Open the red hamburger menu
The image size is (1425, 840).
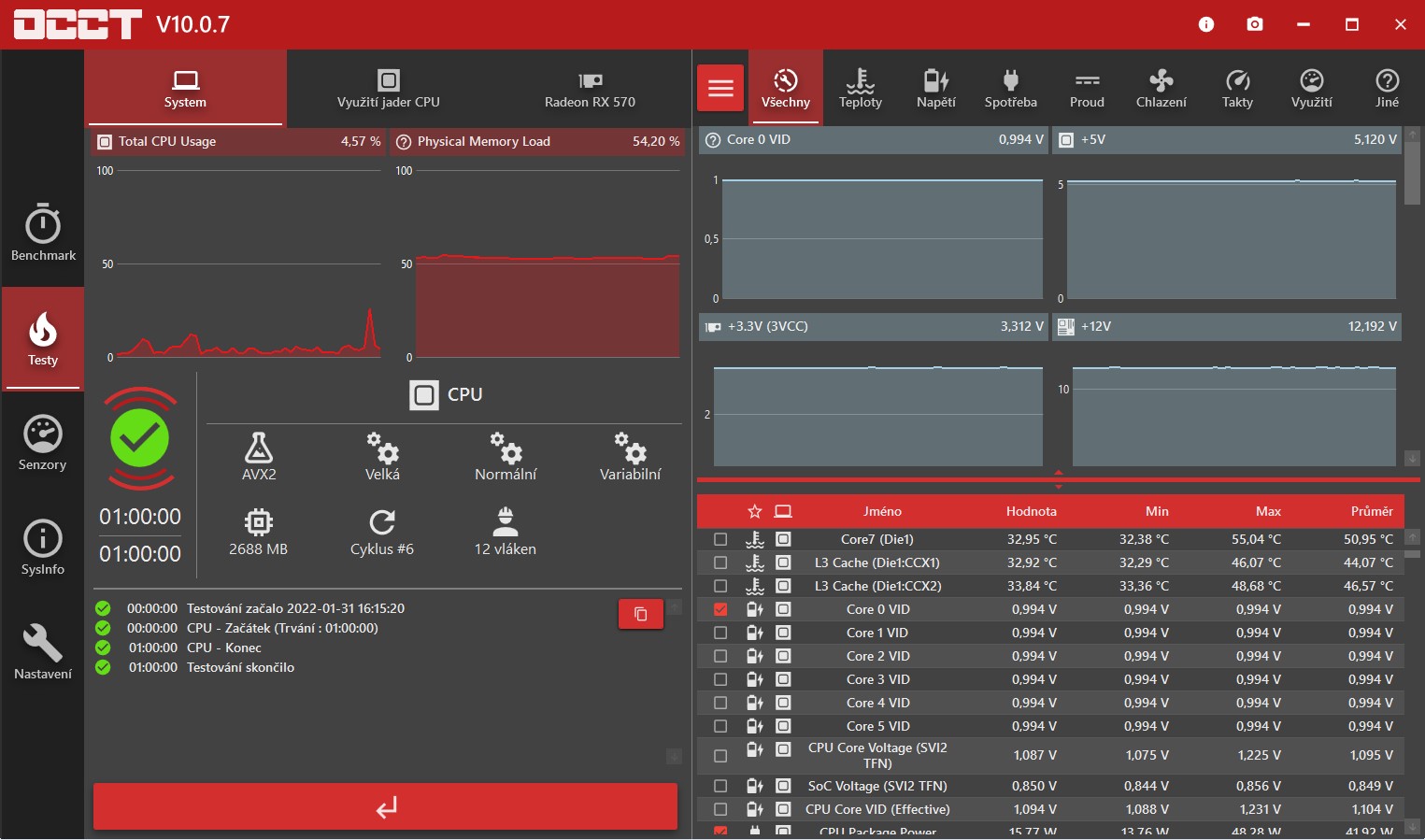tap(720, 89)
